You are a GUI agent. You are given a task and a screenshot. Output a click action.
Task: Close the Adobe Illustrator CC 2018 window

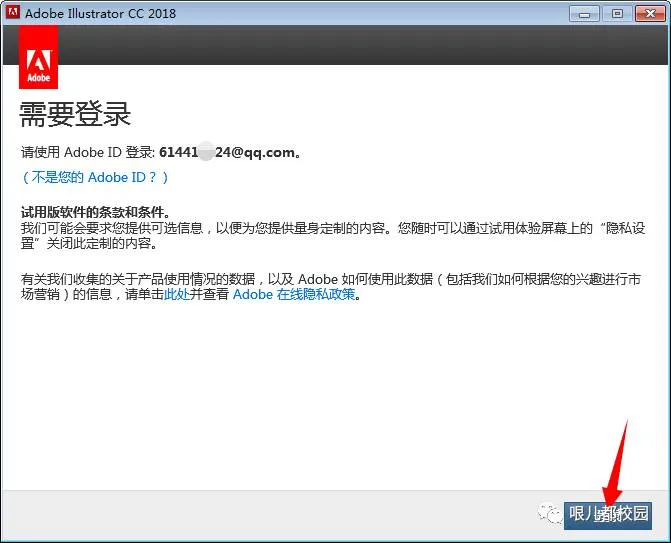click(x=650, y=14)
